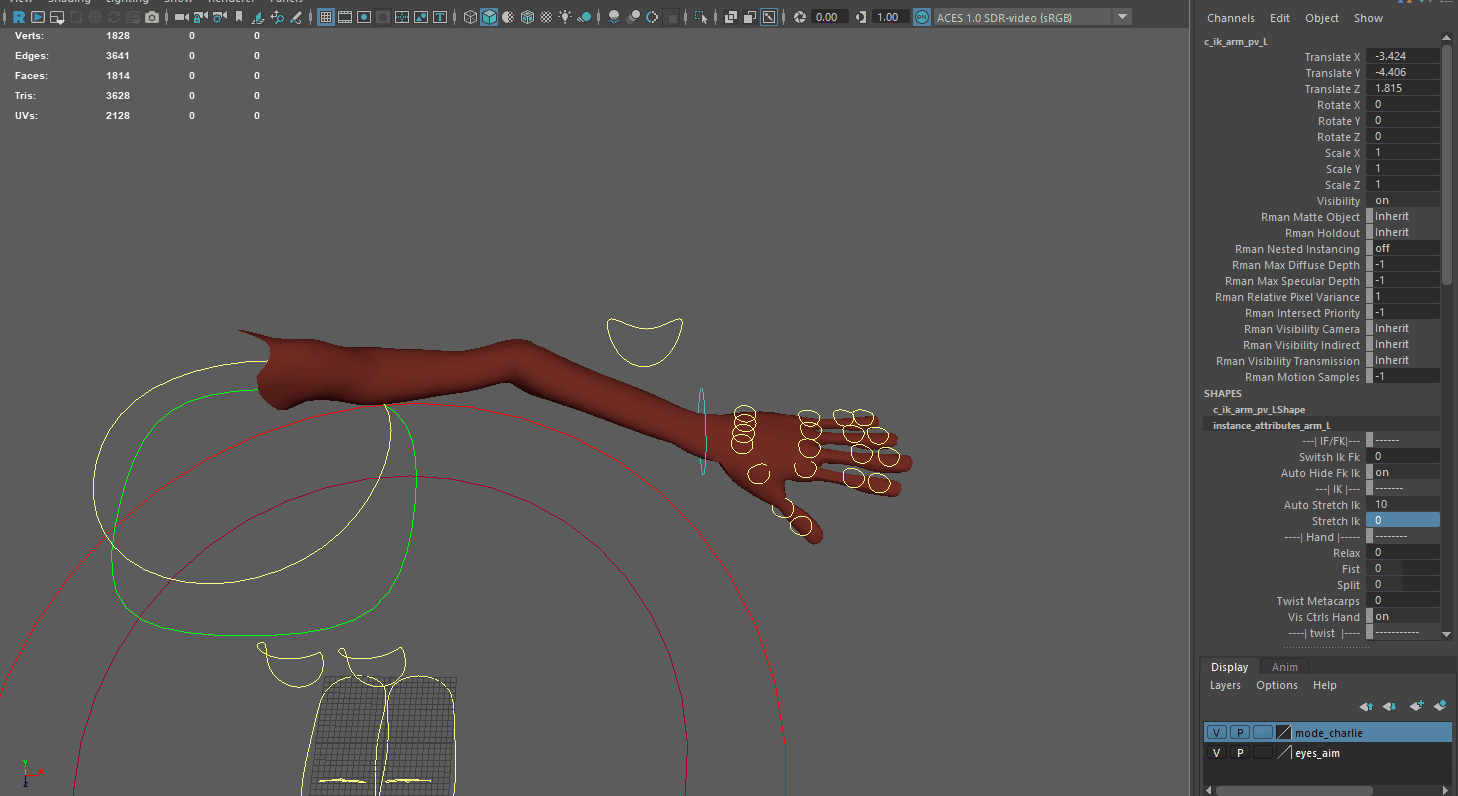1458x796 pixels.
Task: Toggle the motion blur icon
Action: click(x=633, y=17)
